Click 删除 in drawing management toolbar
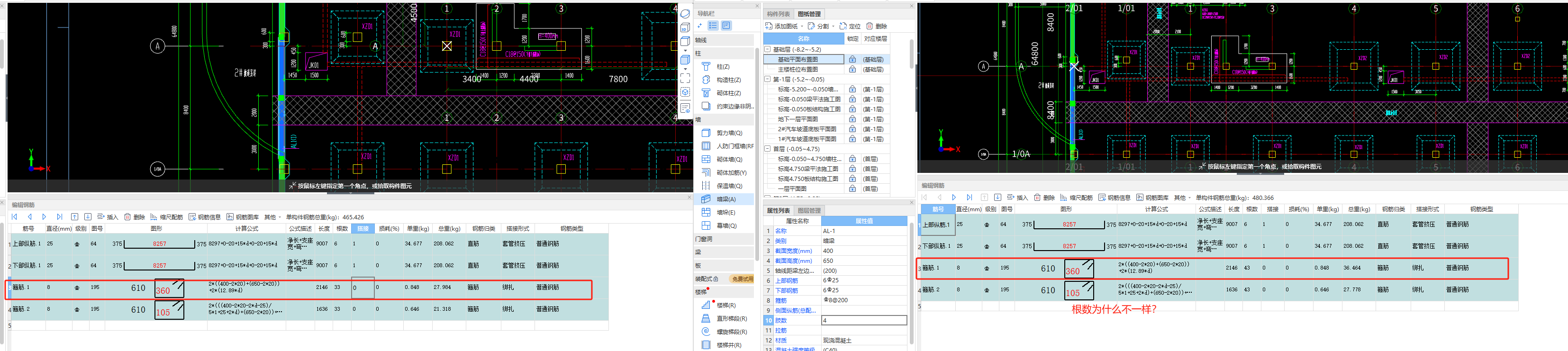This screenshot has width=1568, height=351. coord(877,26)
